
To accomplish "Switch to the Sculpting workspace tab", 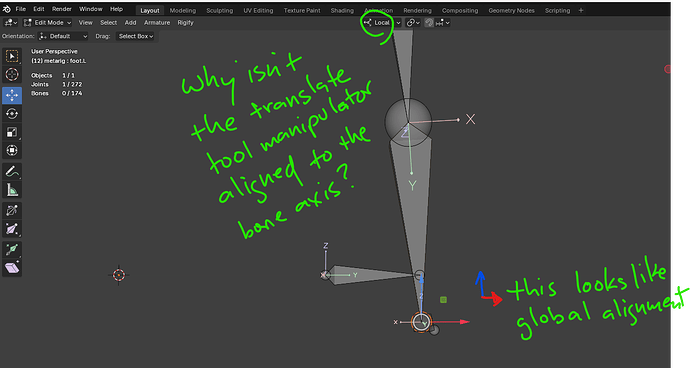I will click(x=220, y=11).
